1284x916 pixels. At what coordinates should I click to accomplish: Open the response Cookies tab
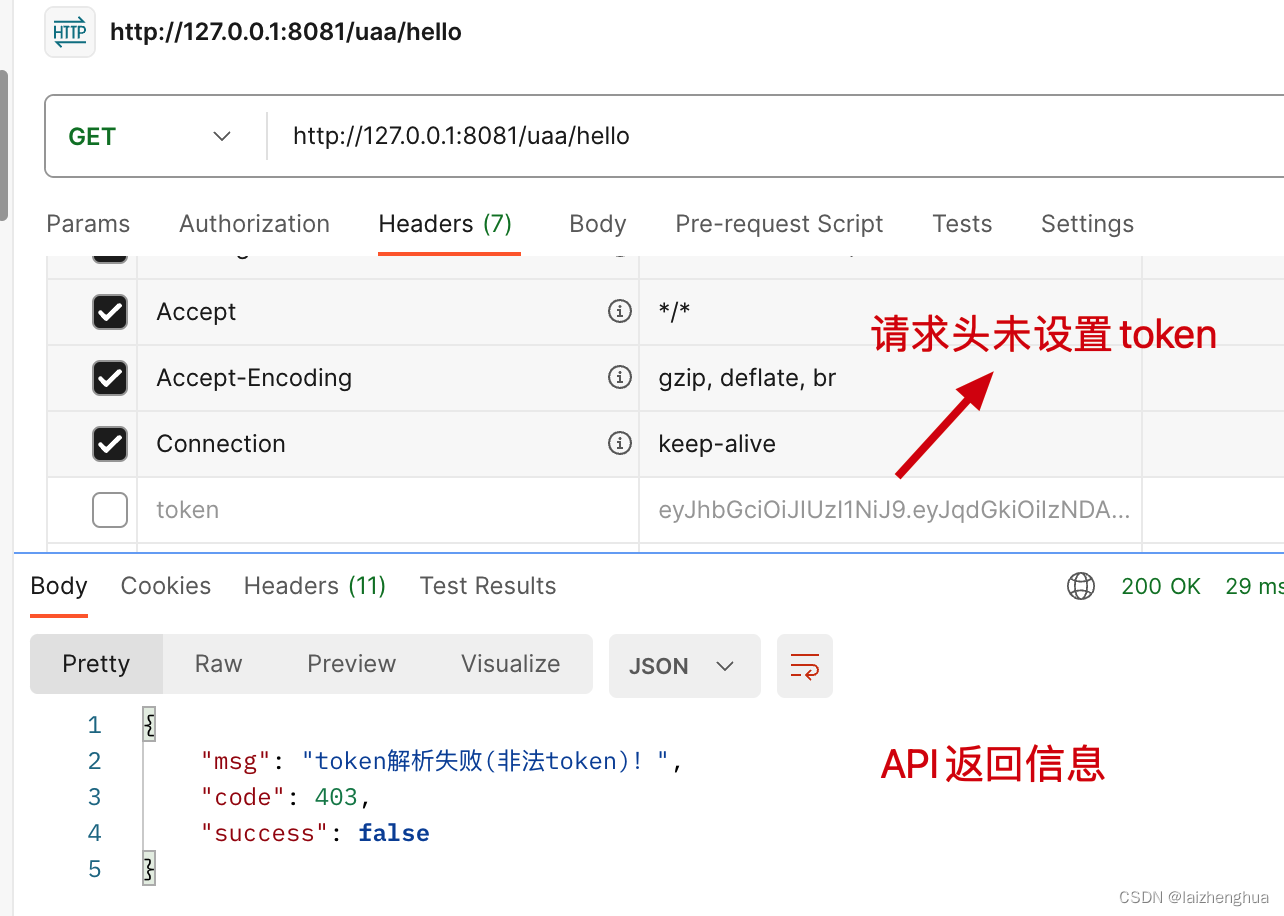pyautogui.click(x=166, y=586)
